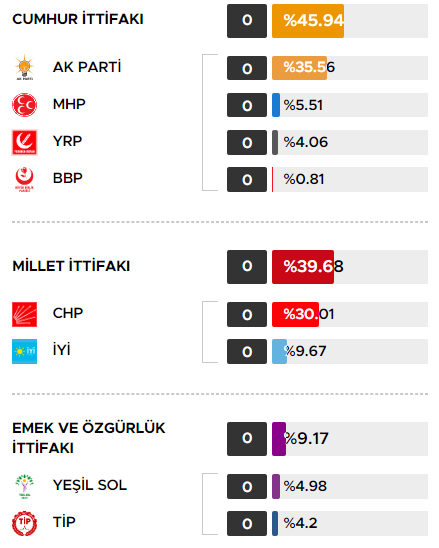
Task: Click the İYİ party sun logo
Action: 24,351
